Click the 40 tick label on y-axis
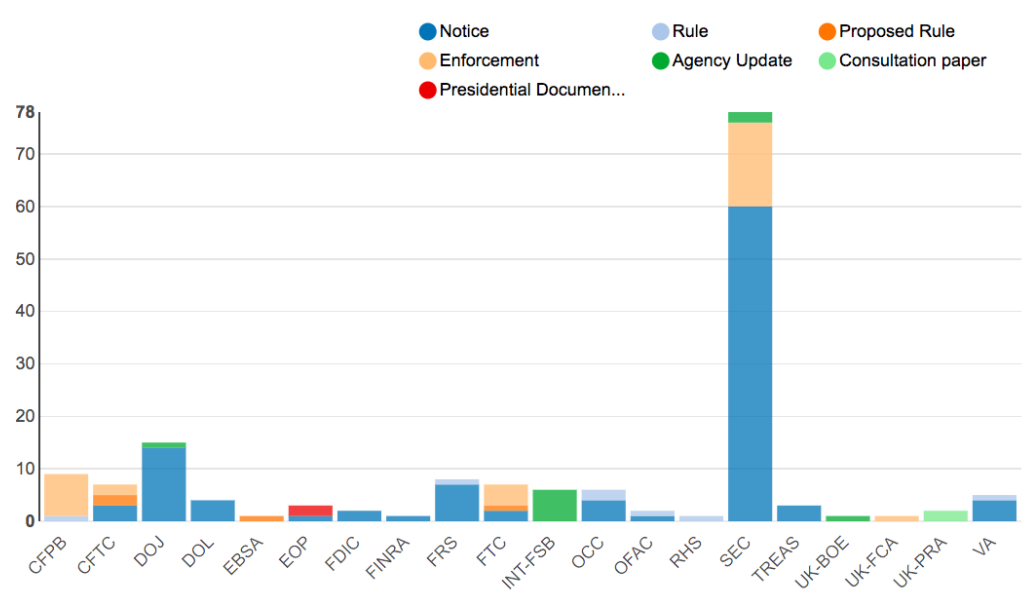 point(25,311)
